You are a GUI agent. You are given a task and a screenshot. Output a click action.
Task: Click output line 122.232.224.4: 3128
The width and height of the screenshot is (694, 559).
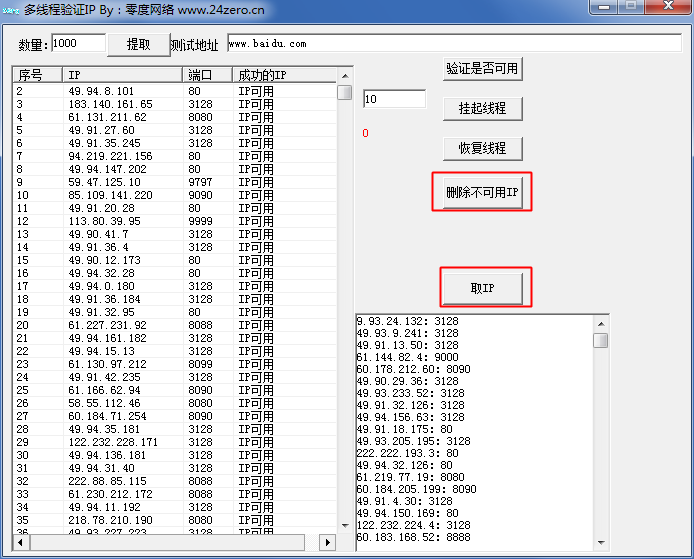(413, 525)
